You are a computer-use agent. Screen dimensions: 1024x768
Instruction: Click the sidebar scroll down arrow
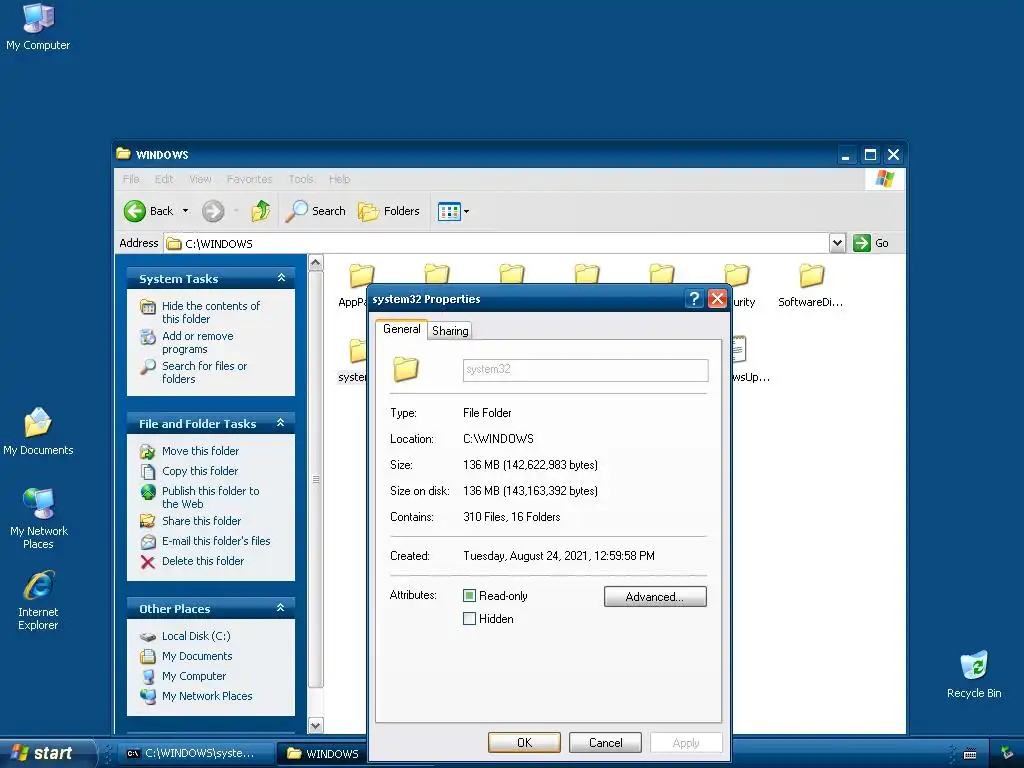pyautogui.click(x=315, y=725)
